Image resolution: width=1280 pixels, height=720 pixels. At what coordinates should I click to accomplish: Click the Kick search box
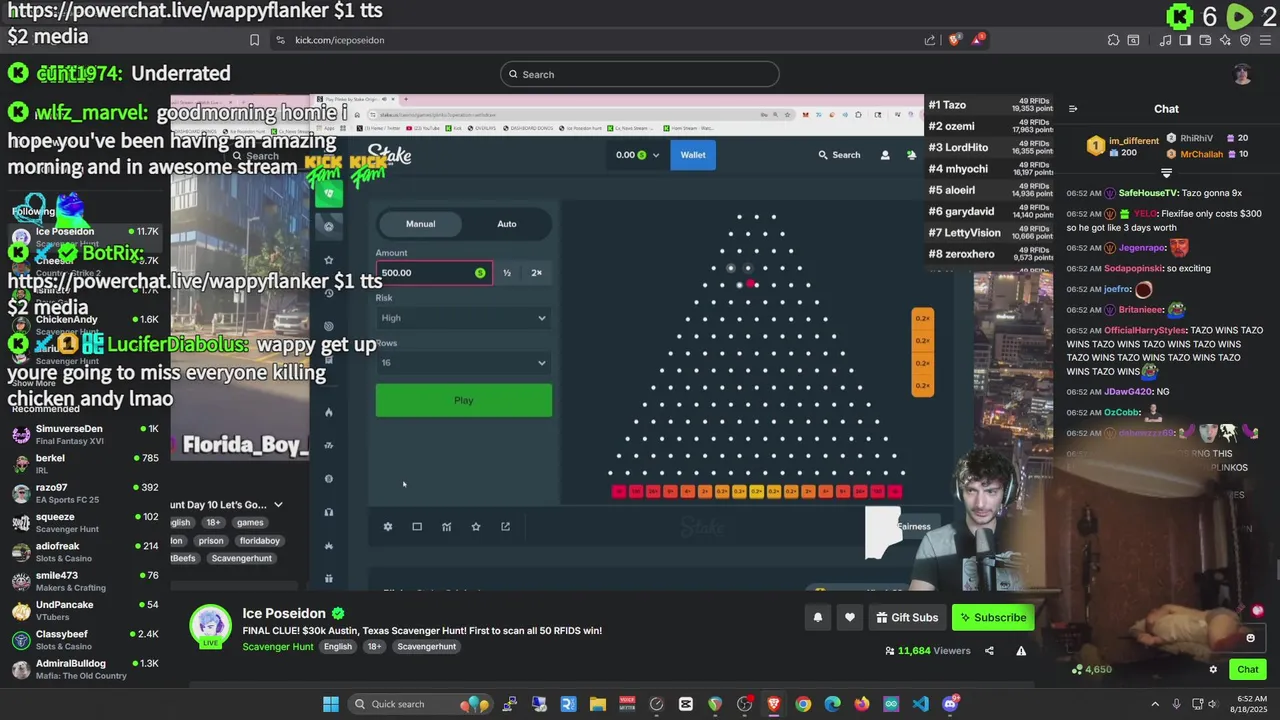[x=640, y=74]
